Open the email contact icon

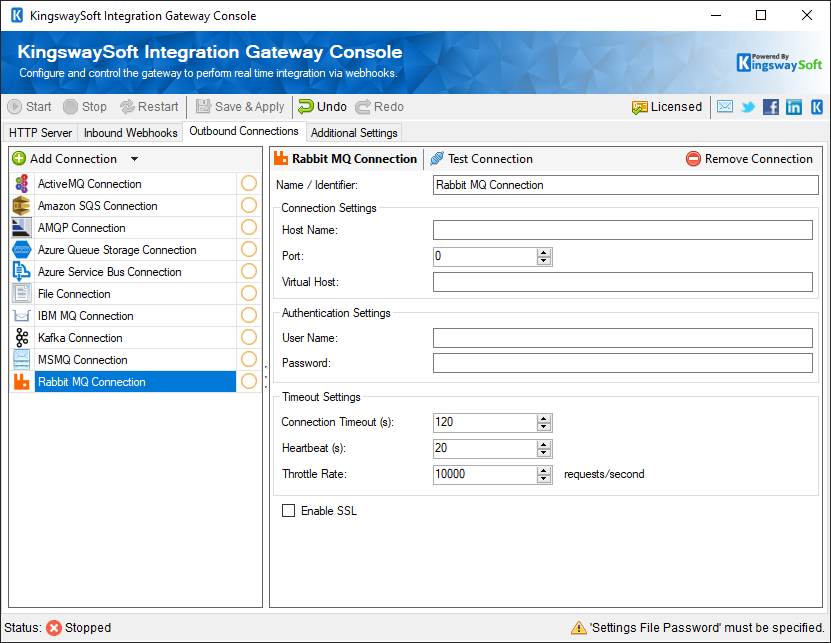point(724,107)
